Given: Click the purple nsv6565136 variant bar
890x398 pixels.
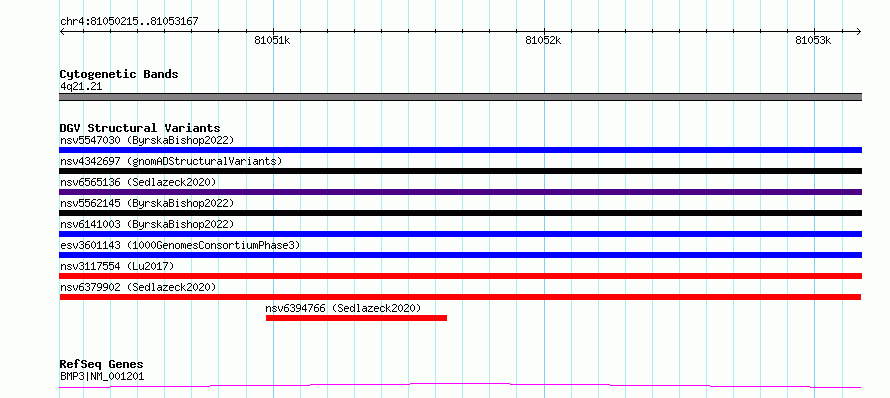Looking at the screenshot, I should [460, 192].
